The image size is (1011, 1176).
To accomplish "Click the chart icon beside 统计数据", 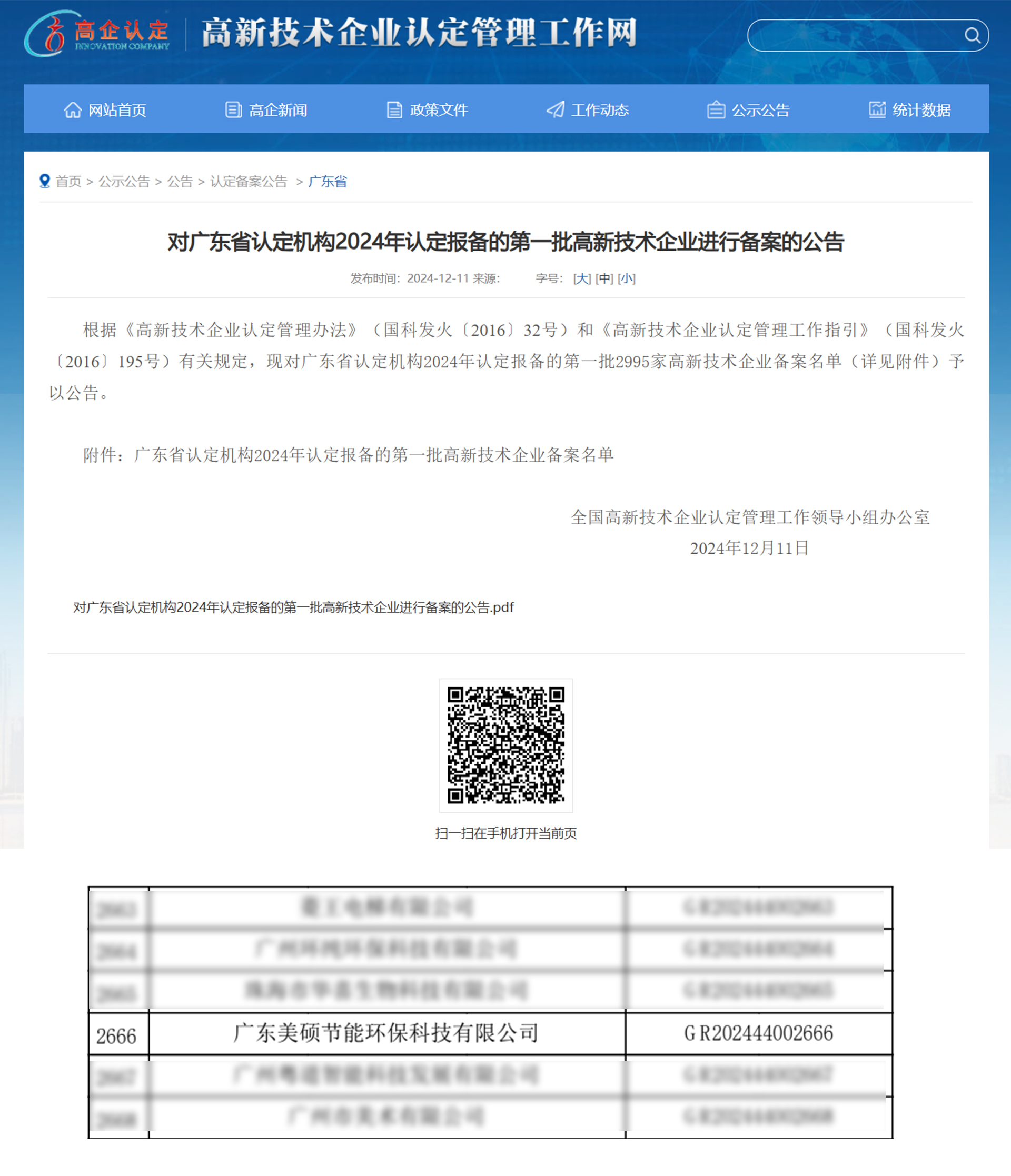I will point(877,109).
